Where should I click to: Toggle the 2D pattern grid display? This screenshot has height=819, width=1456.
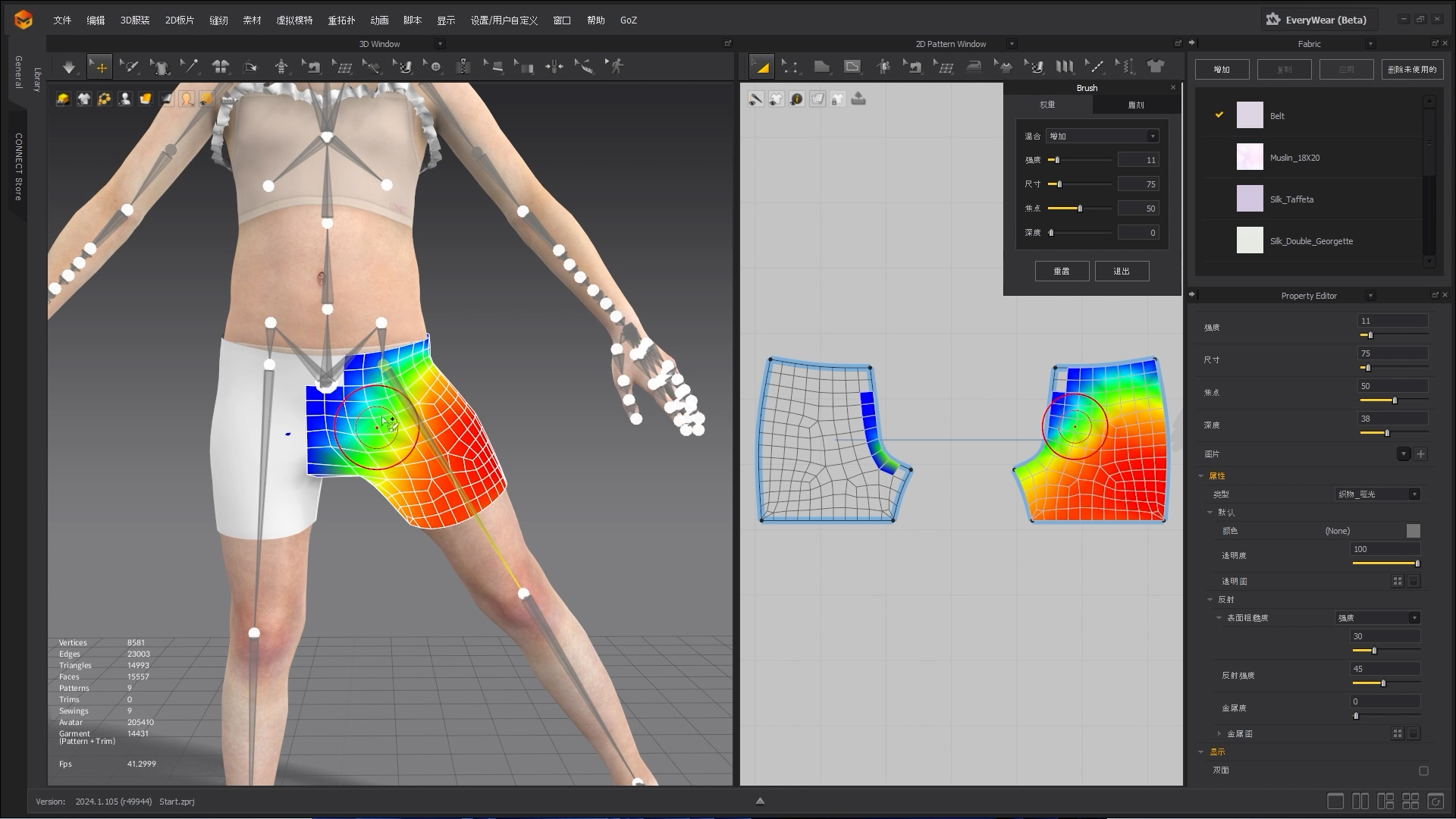tap(817, 99)
